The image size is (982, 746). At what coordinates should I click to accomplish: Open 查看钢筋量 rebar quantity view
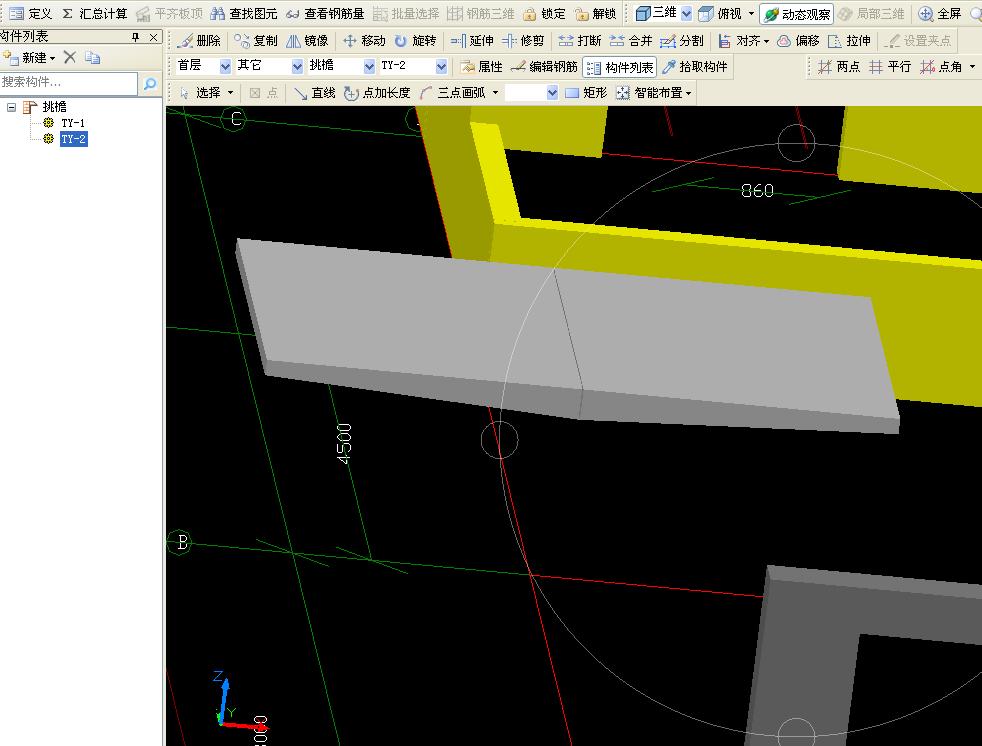click(325, 13)
